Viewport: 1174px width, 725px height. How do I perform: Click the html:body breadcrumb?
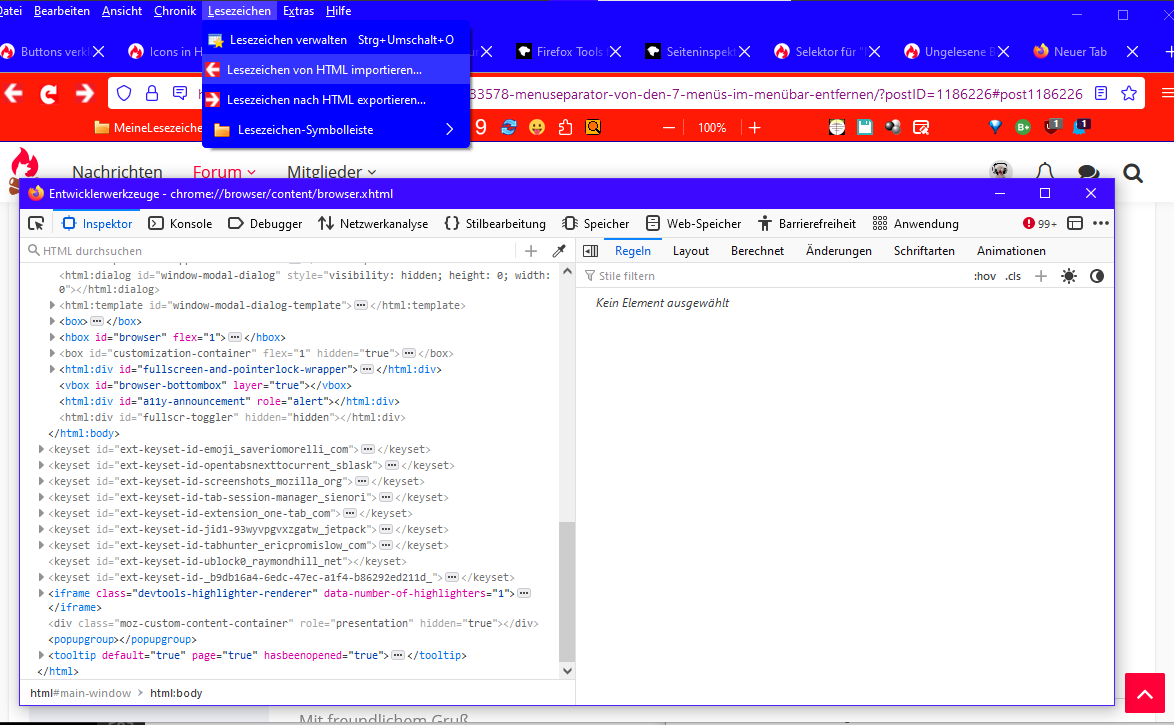pyautogui.click(x=176, y=693)
